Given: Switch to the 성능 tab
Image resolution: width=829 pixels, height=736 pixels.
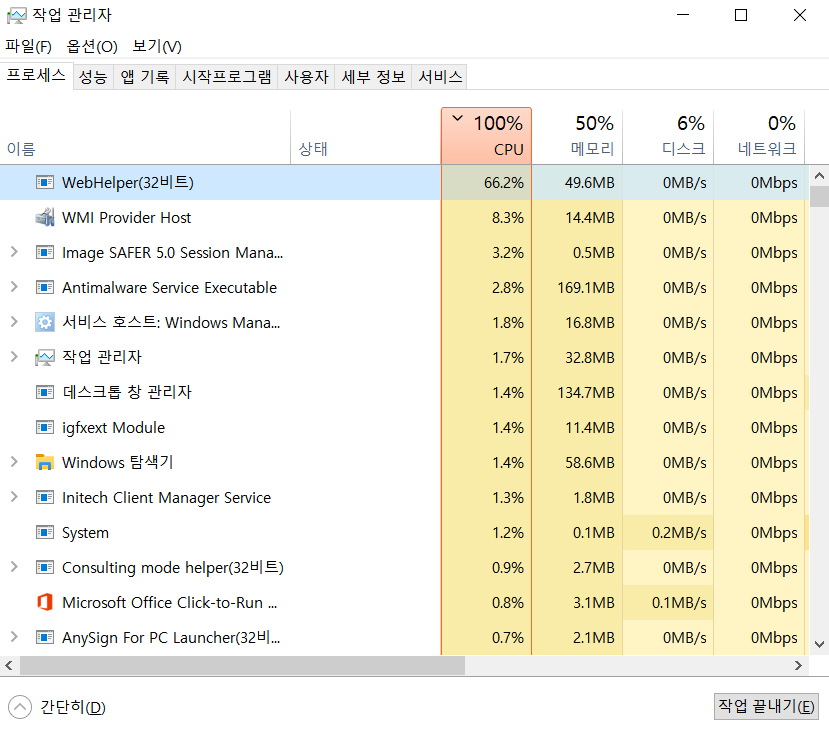Looking at the screenshot, I should [x=93, y=77].
